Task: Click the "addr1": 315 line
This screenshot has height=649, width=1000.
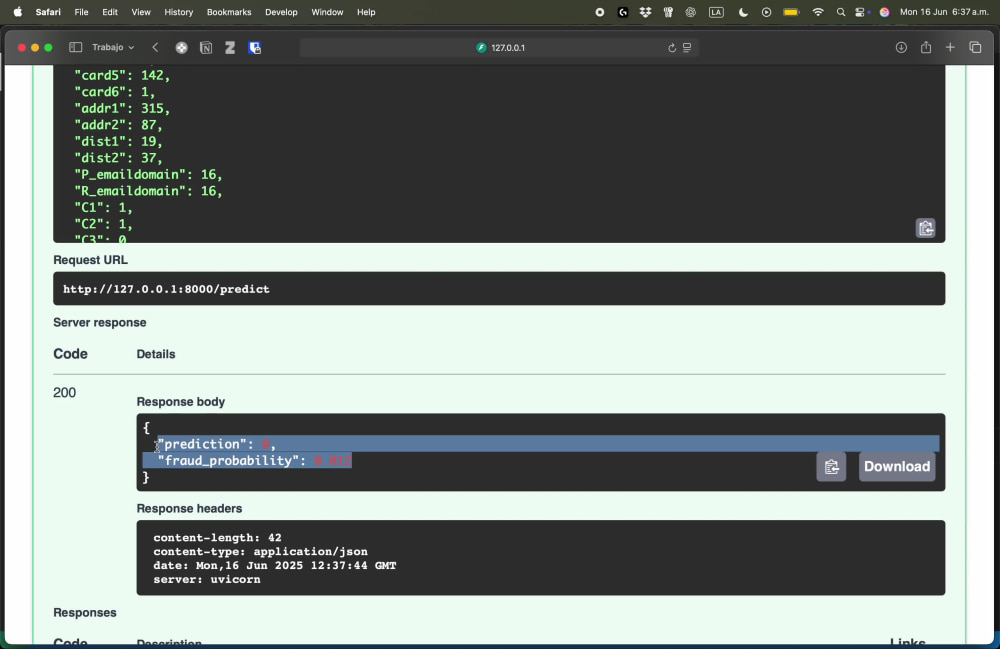Action: [122, 108]
